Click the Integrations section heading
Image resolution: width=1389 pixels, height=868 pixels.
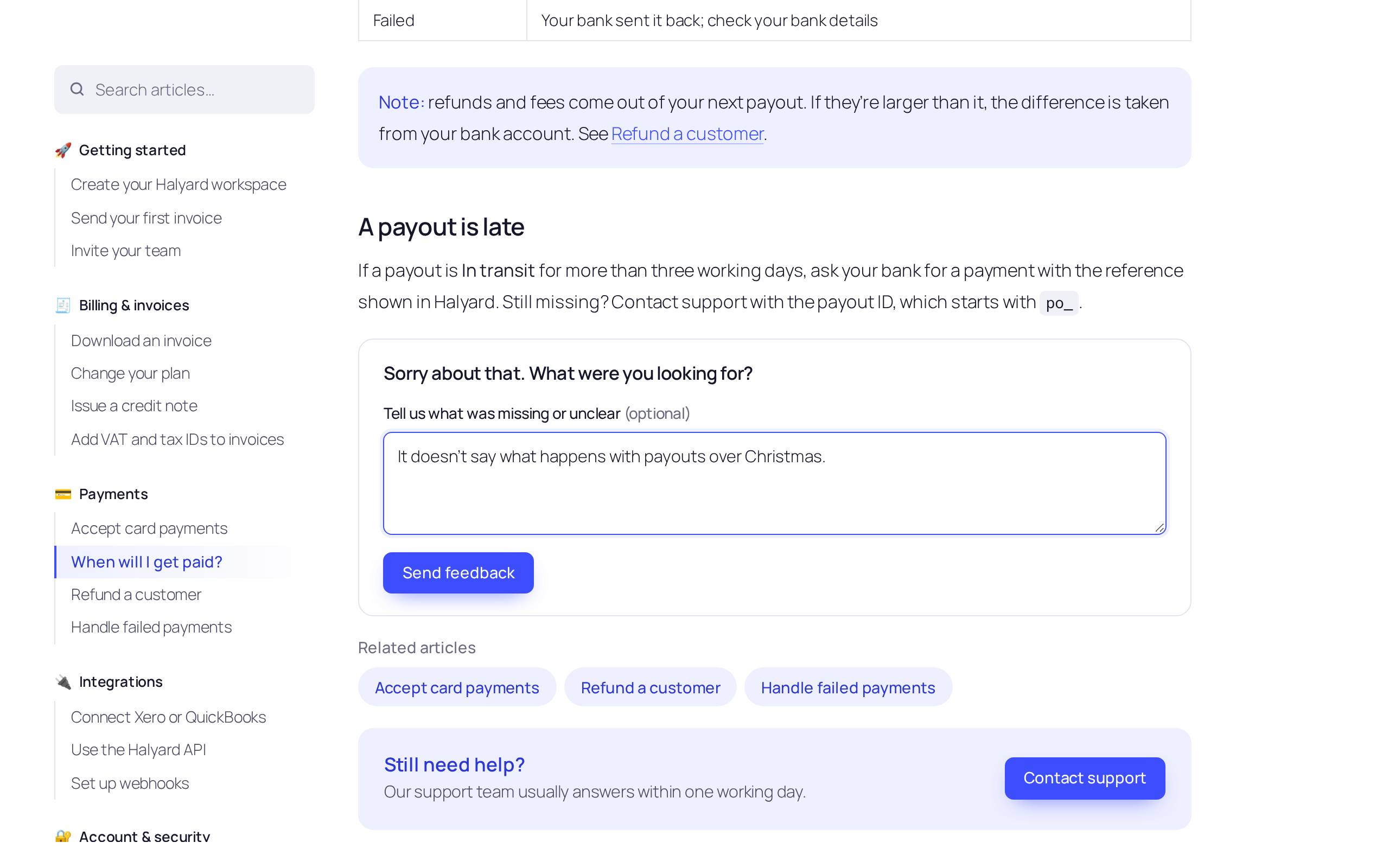(120, 681)
